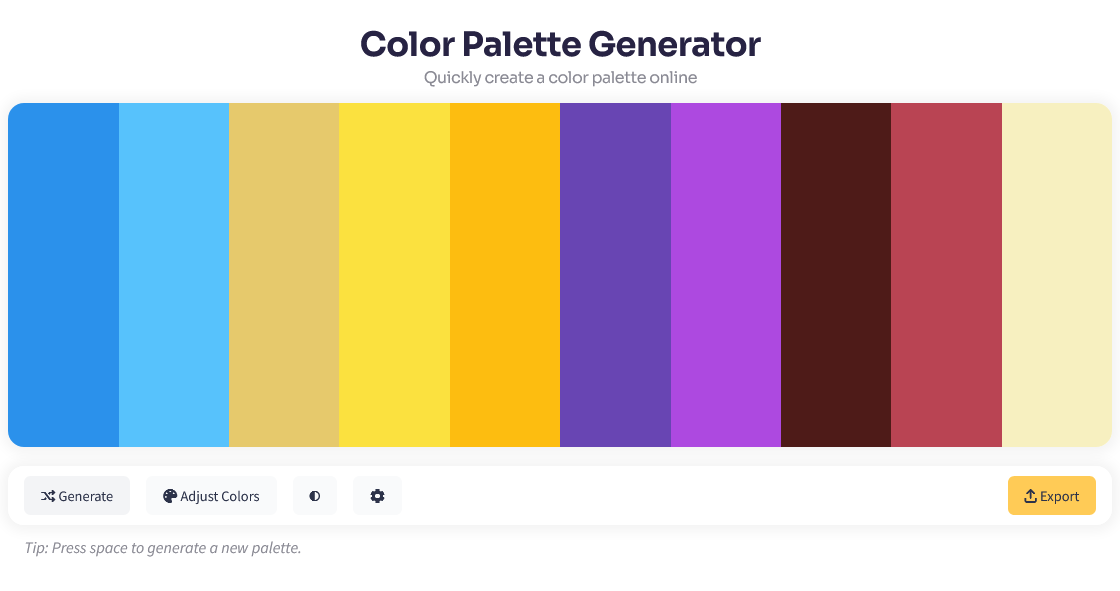The image size is (1120, 591).
Task: Click the shuffle icon on Generate
Action: pyautogui.click(x=48, y=496)
